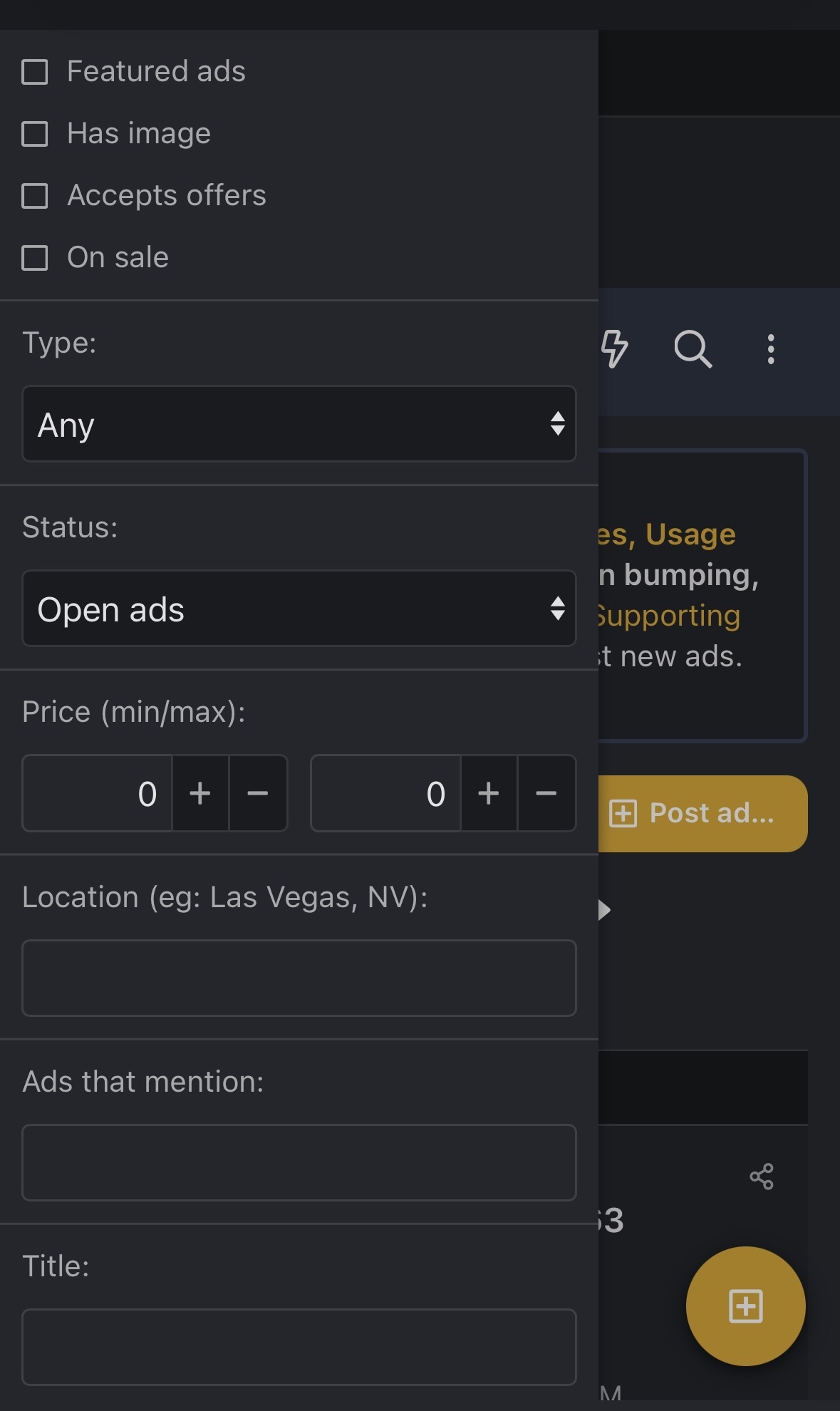This screenshot has height=1411, width=840.
Task: Click the lightning bolt icon
Action: click(x=613, y=349)
